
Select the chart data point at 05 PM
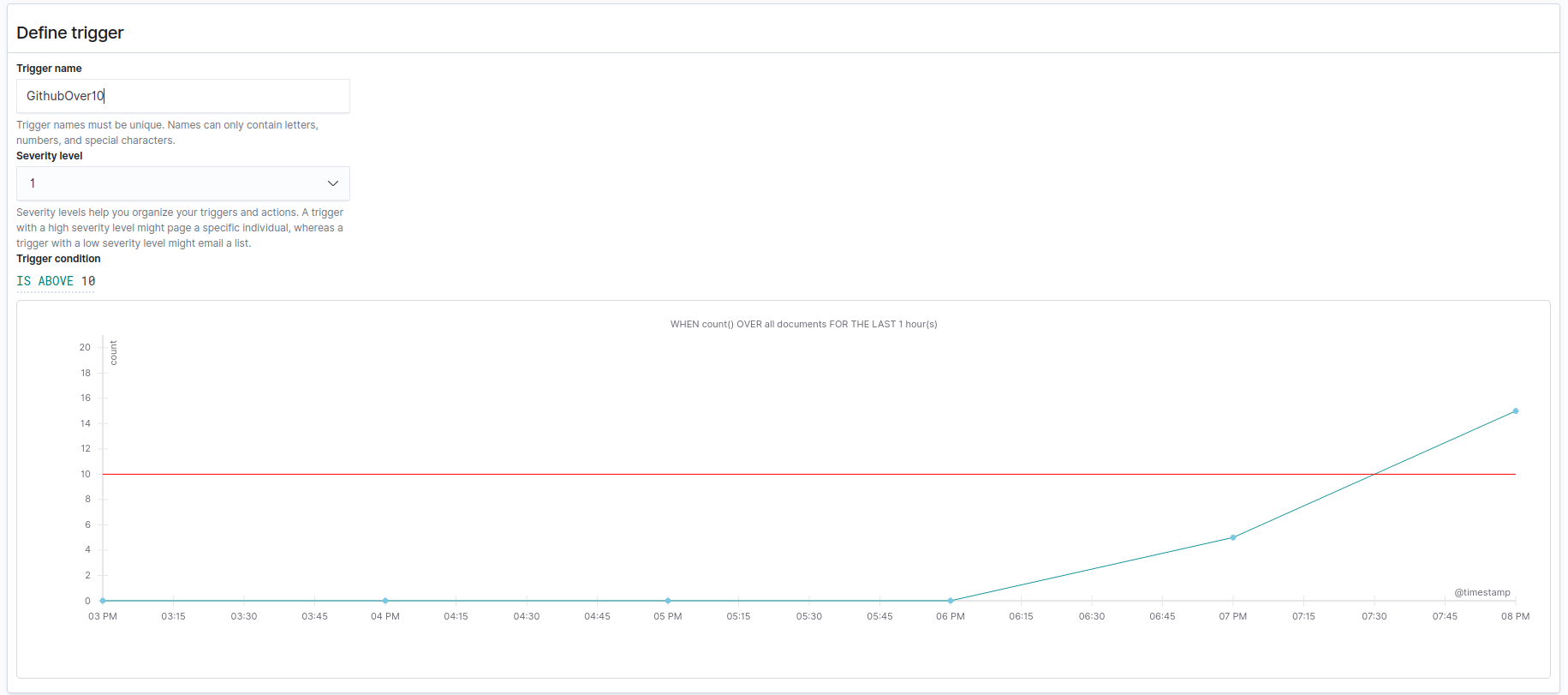668,601
